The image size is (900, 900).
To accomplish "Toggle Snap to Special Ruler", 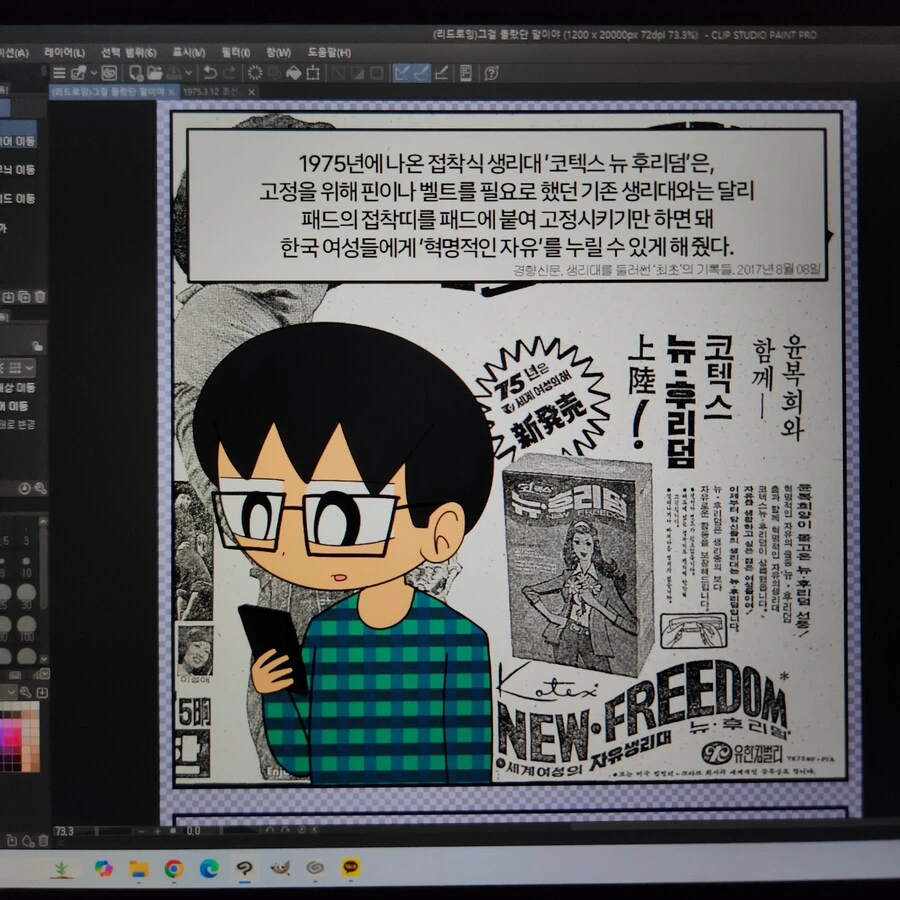I will pyautogui.click(x=421, y=73).
